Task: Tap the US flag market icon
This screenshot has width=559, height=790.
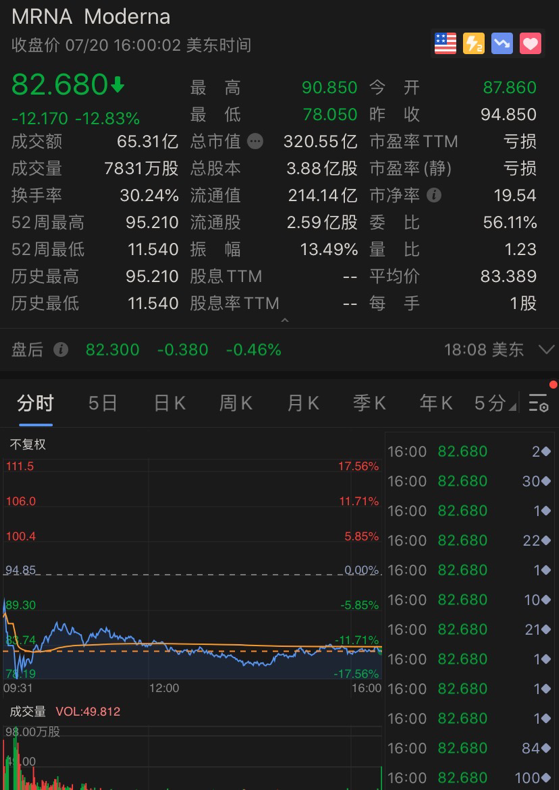Action: click(446, 44)
